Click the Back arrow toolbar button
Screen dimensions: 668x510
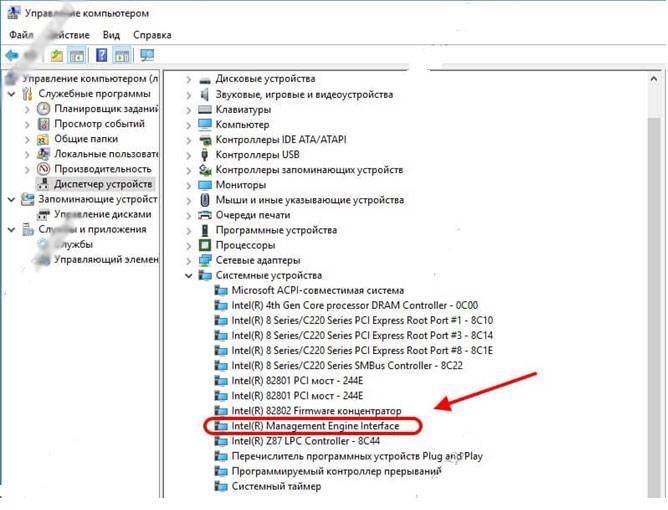click(x=12, y=55)
